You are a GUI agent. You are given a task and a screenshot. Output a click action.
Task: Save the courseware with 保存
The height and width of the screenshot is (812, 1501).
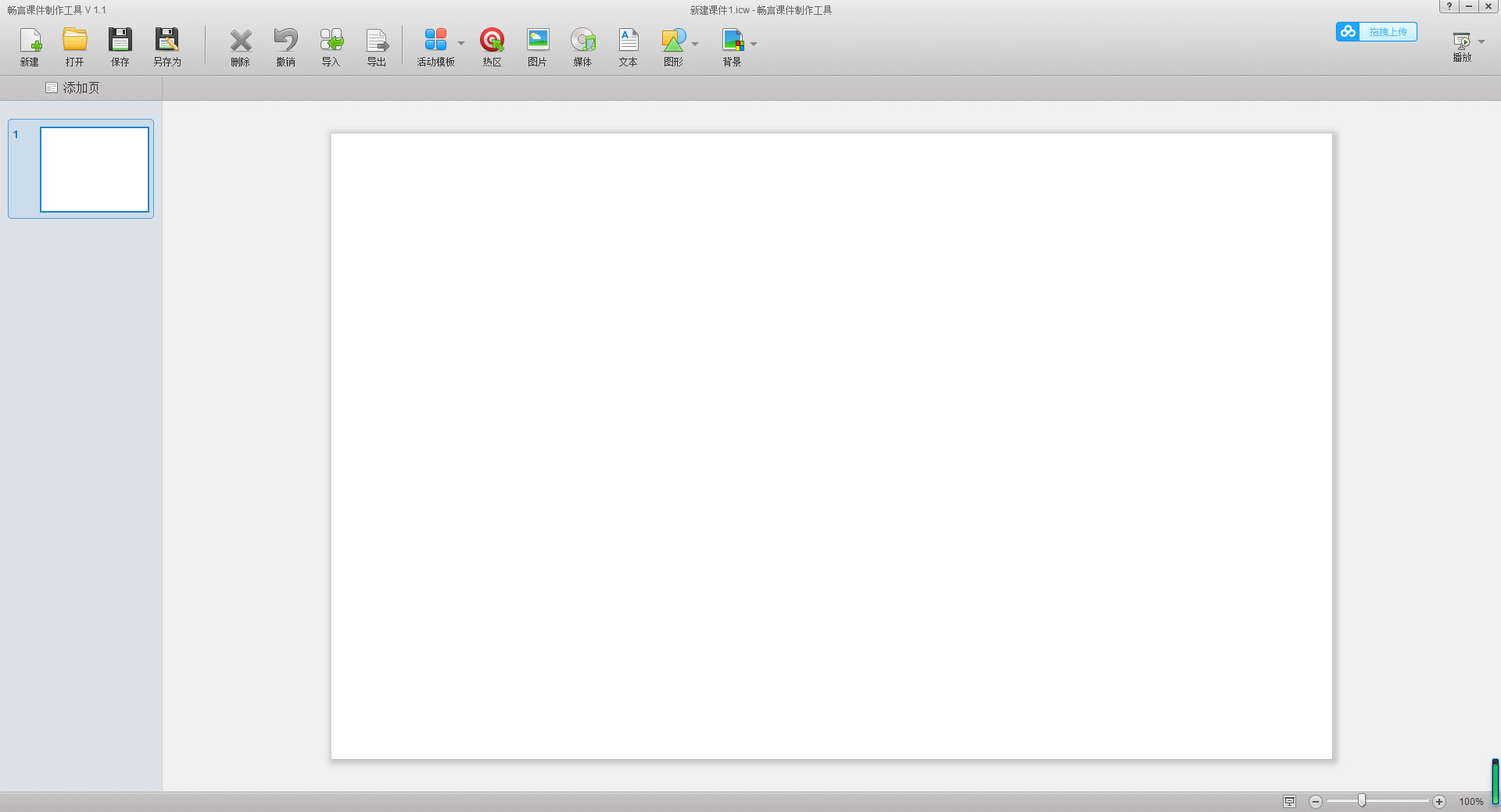(120, 47)
